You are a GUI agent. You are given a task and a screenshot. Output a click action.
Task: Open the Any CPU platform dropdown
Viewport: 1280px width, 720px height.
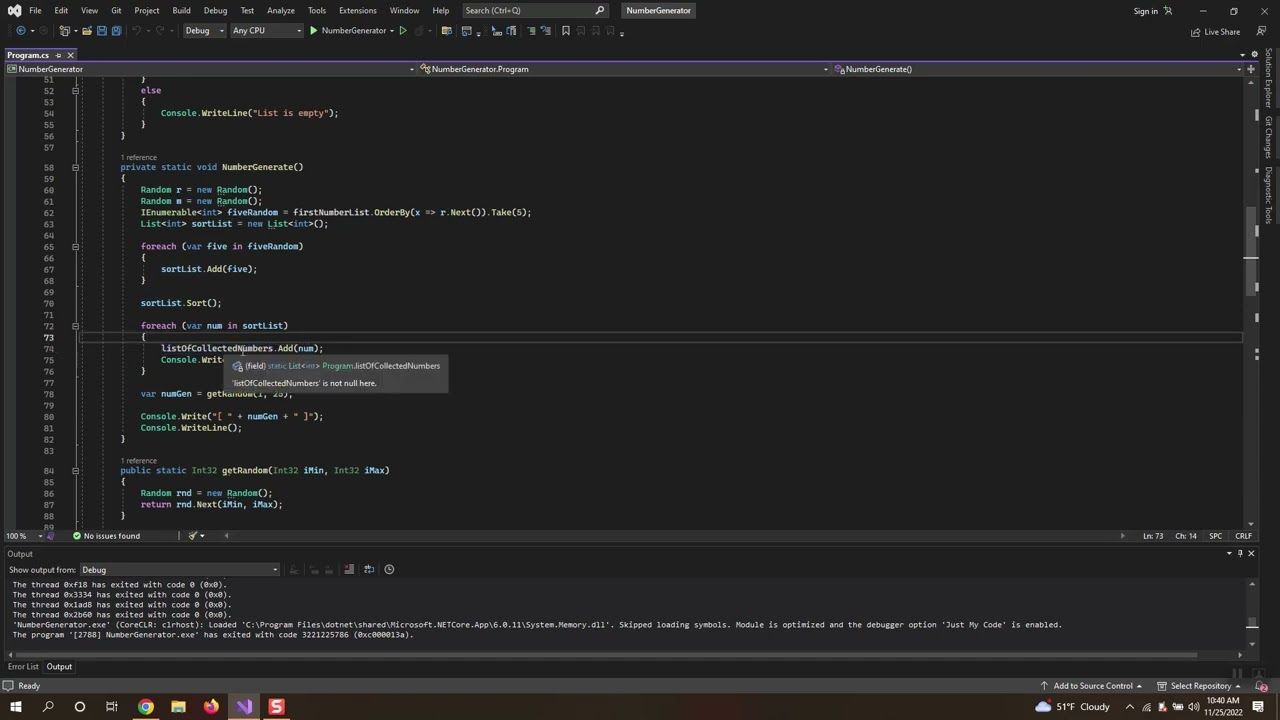266,31
